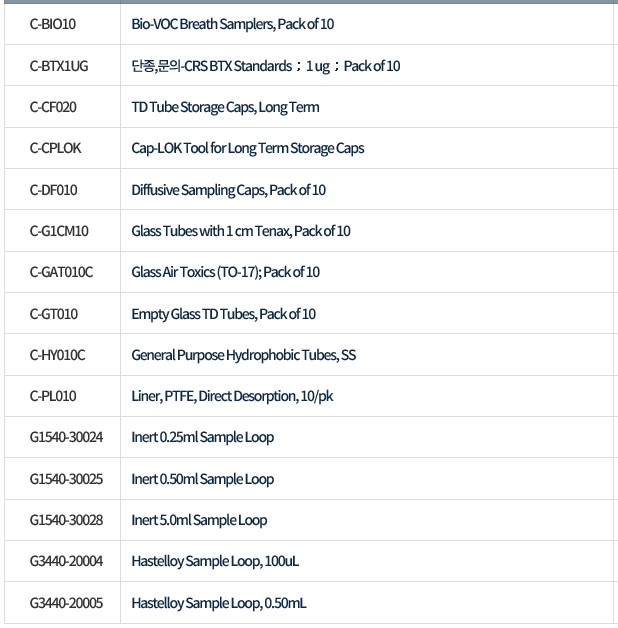Select Diffusive Sampling Caps, Pack of 10
Viewport: 618px width, 628px height.
228,190
